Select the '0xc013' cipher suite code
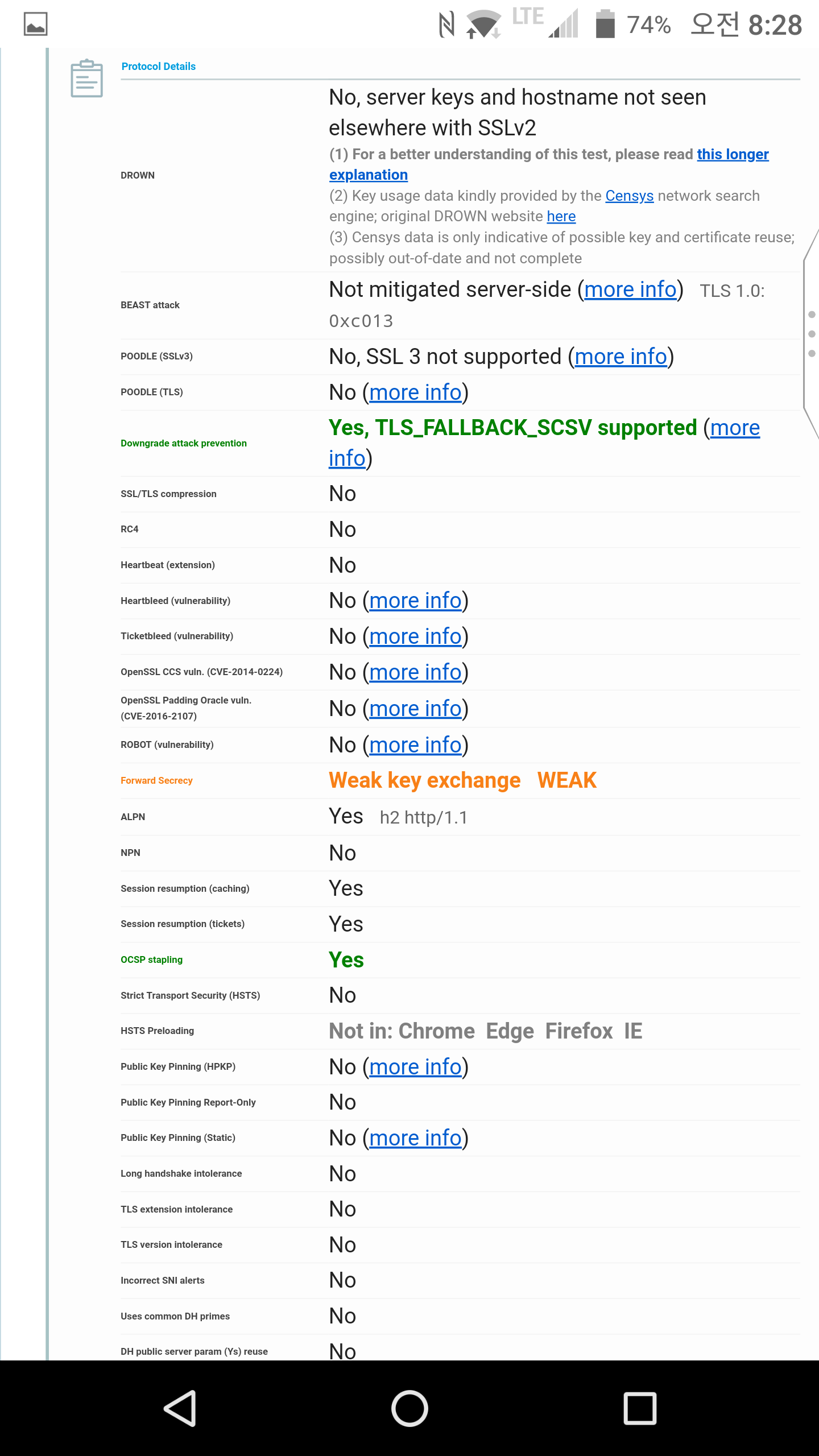Screen dimensions: 819x1456 (x=361, y=321)
